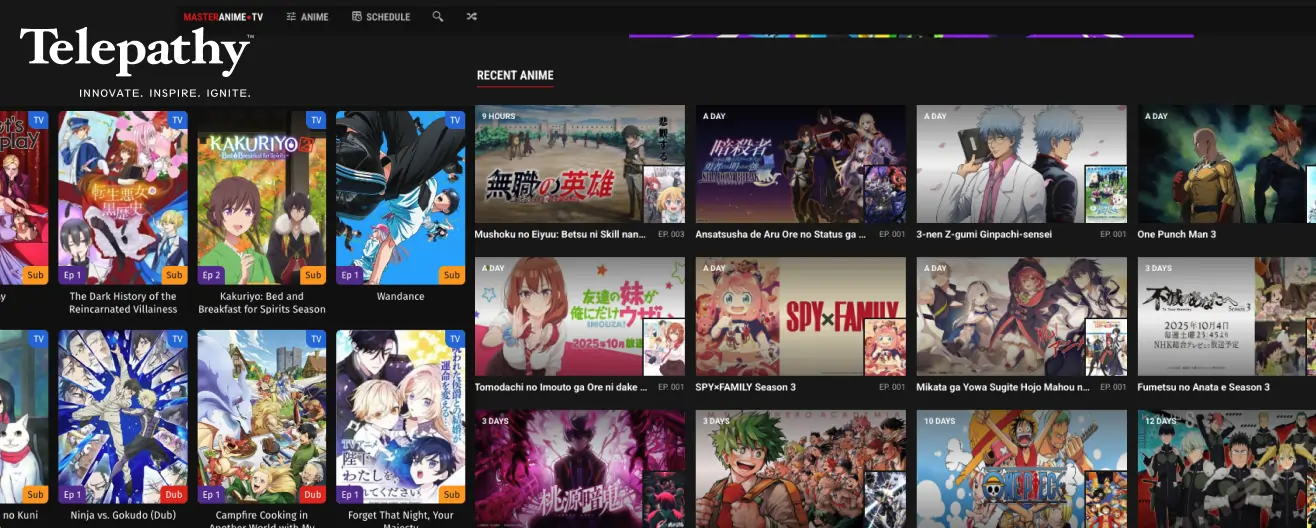Open the Wandance title link
The image size is (1316, 528).
[400, 297]
